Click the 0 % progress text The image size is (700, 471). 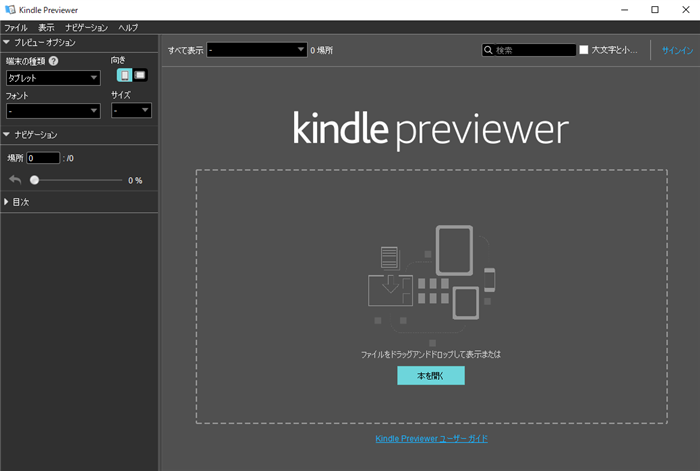(x=135, y=180)
